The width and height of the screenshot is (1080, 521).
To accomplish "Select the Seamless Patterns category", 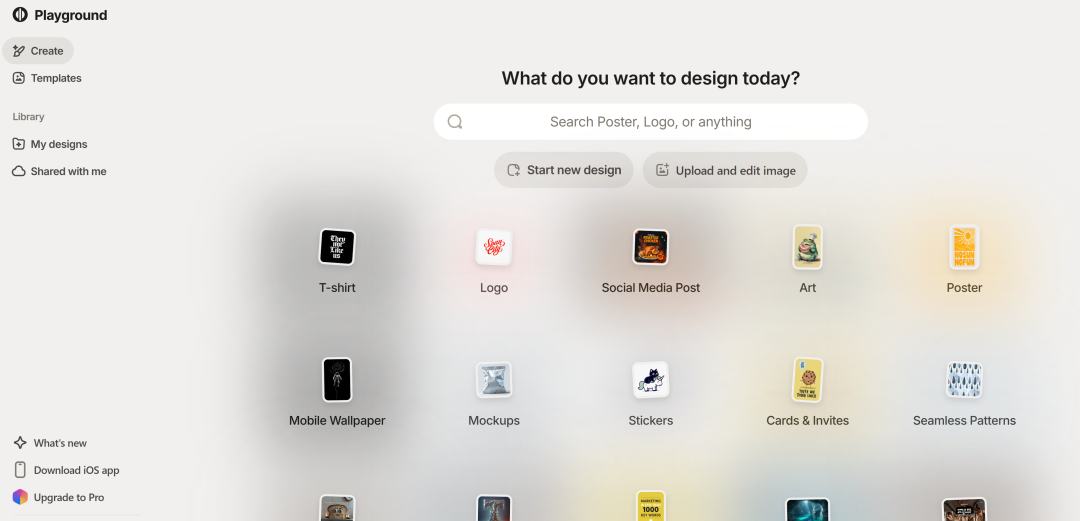I will (x=964, y=393).
